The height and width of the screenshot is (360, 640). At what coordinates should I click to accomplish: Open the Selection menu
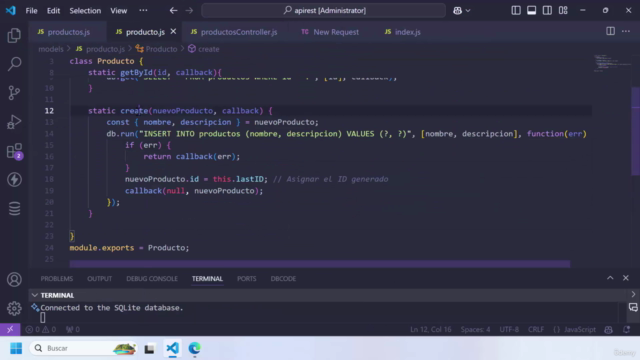(85, 11)
